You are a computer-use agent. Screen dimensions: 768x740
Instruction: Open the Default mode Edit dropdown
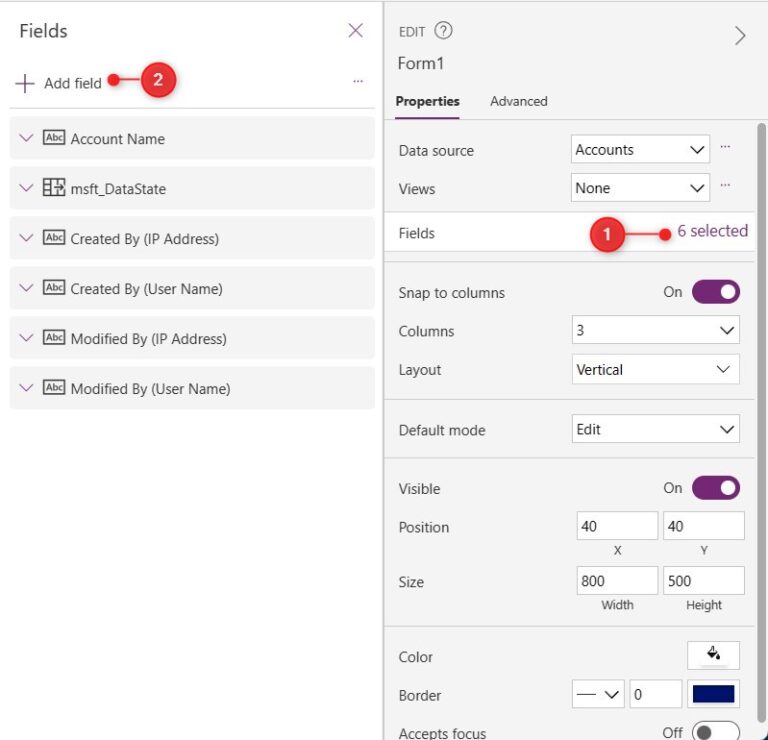point(656,429)
